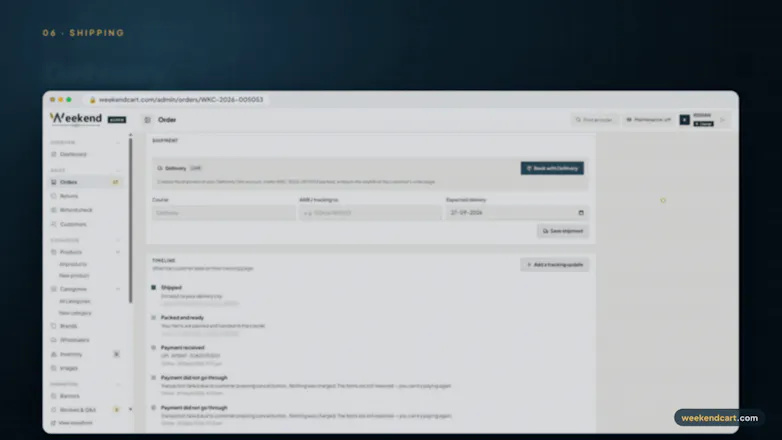Toggle the Maintenance off switch
Viewport: 782px width, 440px height.
pos(648,120)
